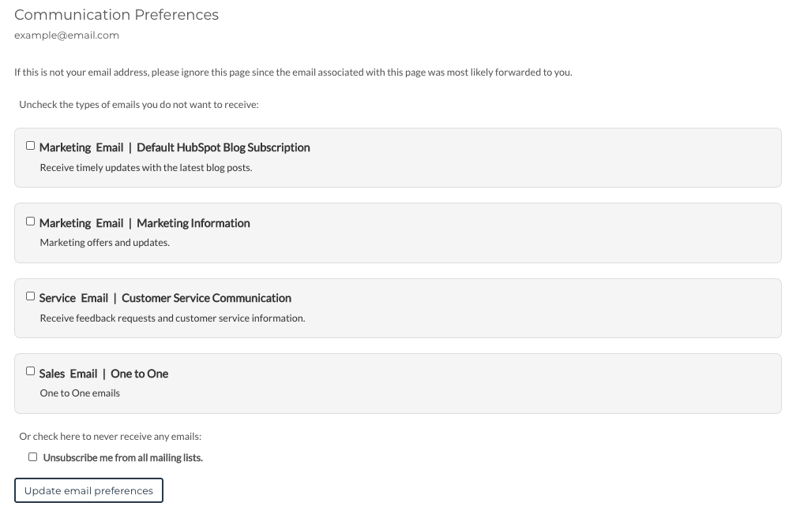Click the 'Marketing offers and updates' description
This screenshot has height=525, width=800.
click(x=104, y=242)
